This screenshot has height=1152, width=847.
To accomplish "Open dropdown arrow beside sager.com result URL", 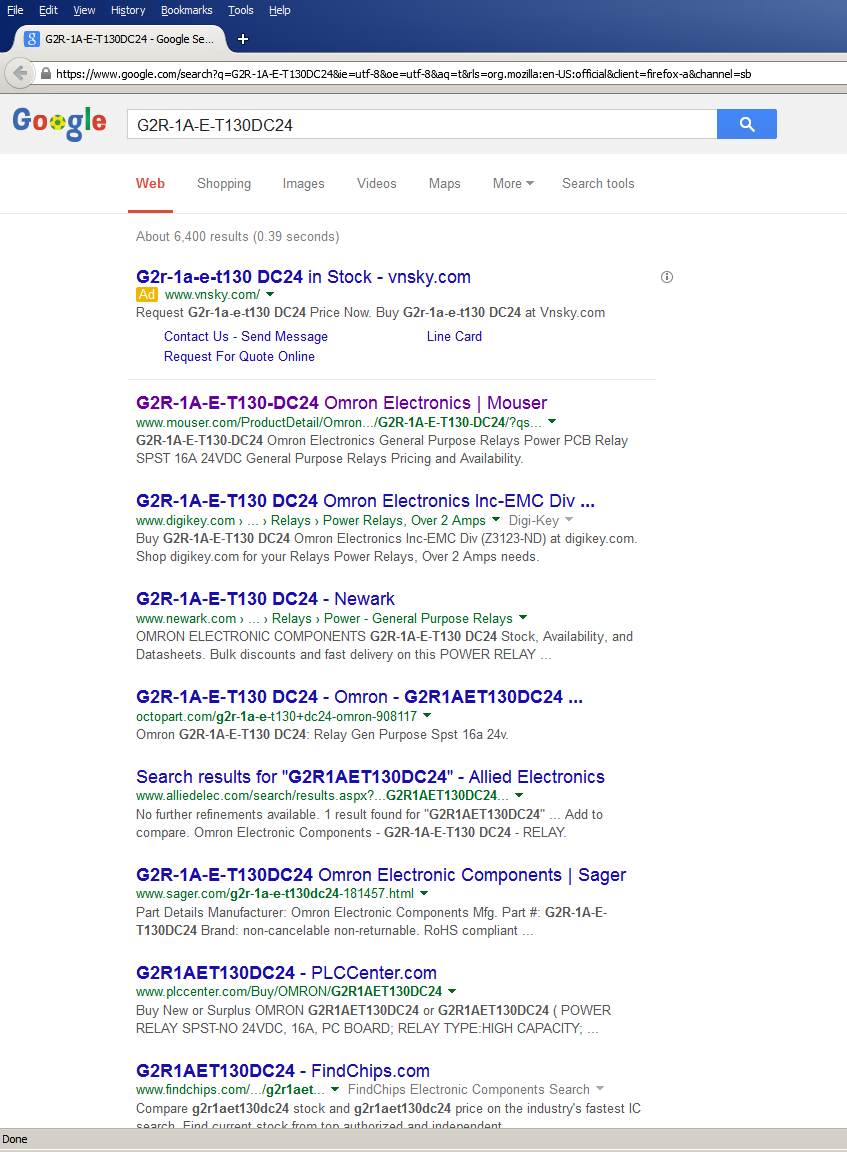I will pyautogui.click(x=425, y=893).
